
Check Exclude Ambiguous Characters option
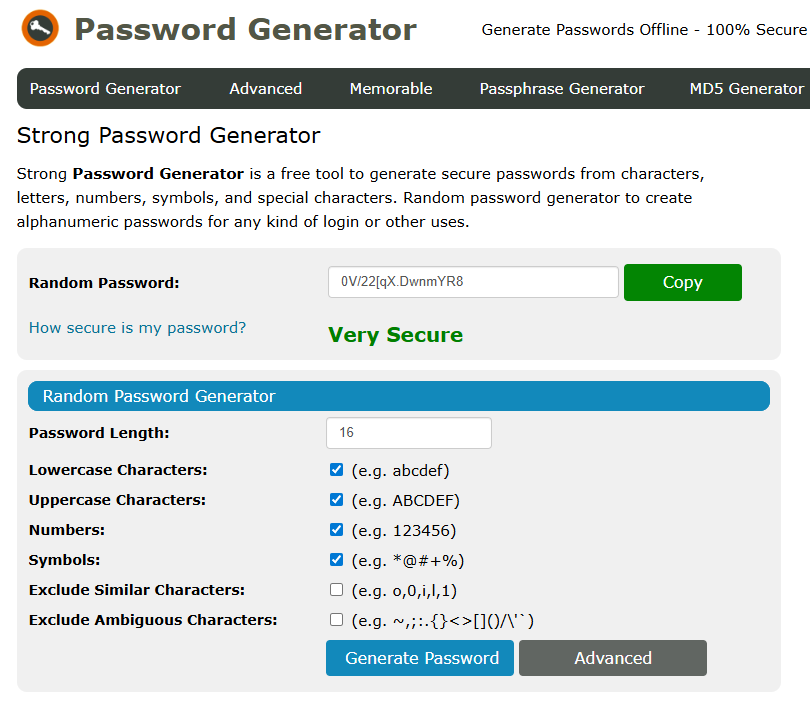(337, 620)
